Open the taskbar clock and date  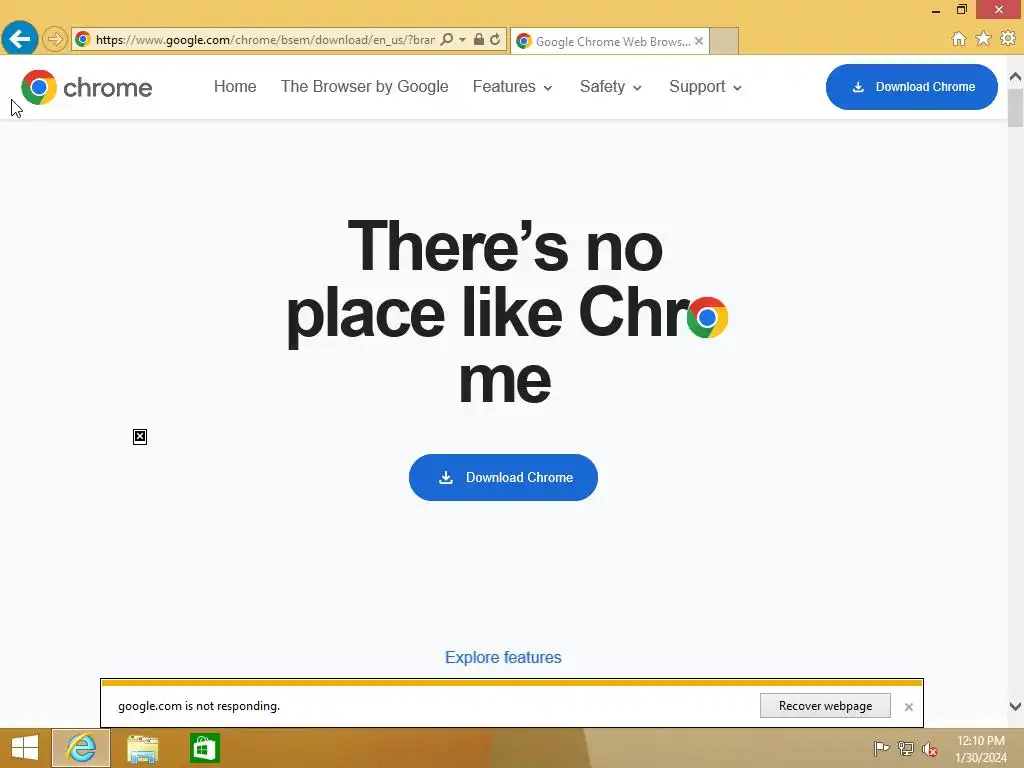point(981,749)
